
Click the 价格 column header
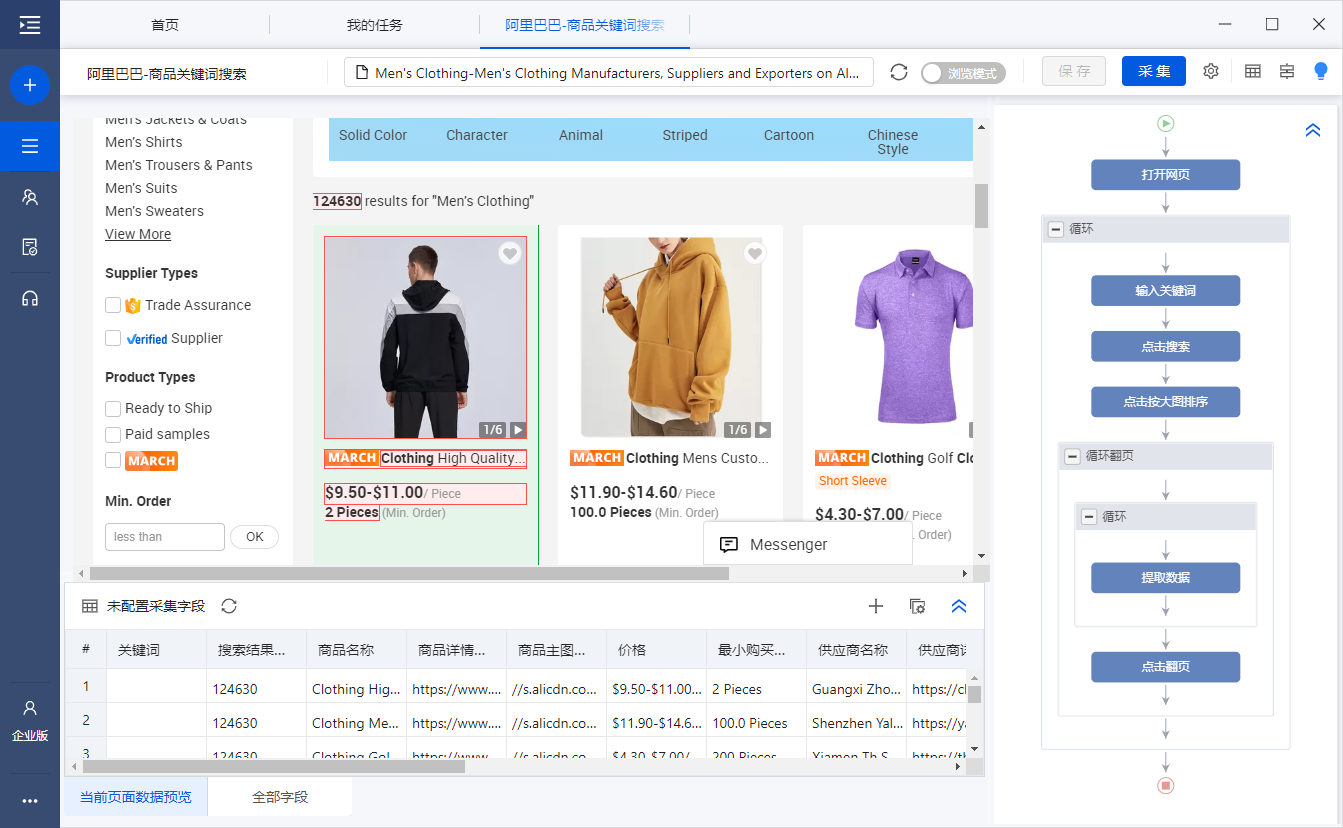pyautogui.click(x=656, y=650)
